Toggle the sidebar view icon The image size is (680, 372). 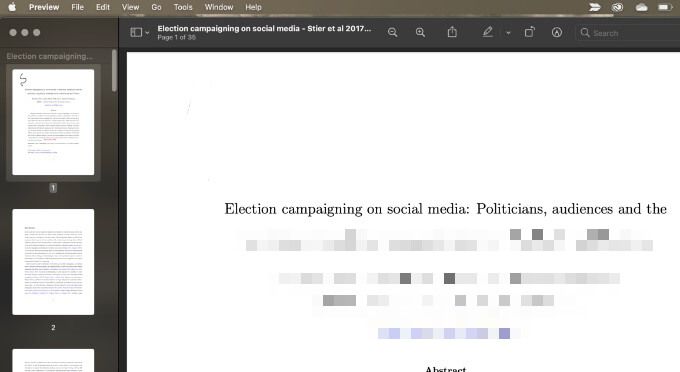coord(136,33)
